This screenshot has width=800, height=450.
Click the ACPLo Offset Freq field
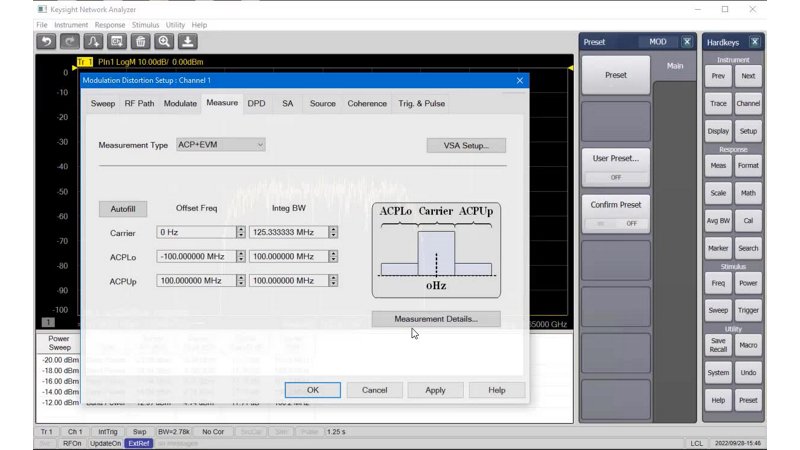click(x=196, y=256)
